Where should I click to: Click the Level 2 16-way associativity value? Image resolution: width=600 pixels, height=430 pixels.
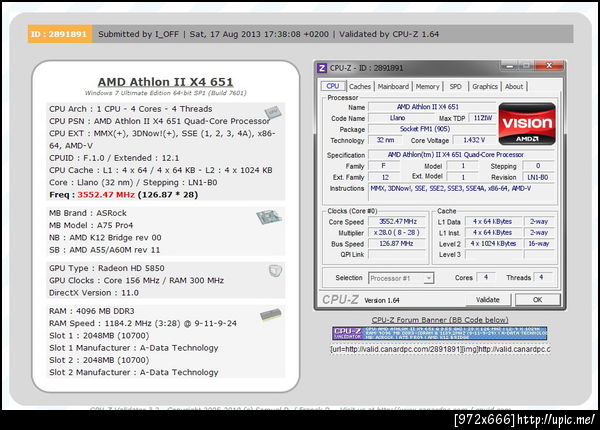pyautogui.click(x=539, y=244)
